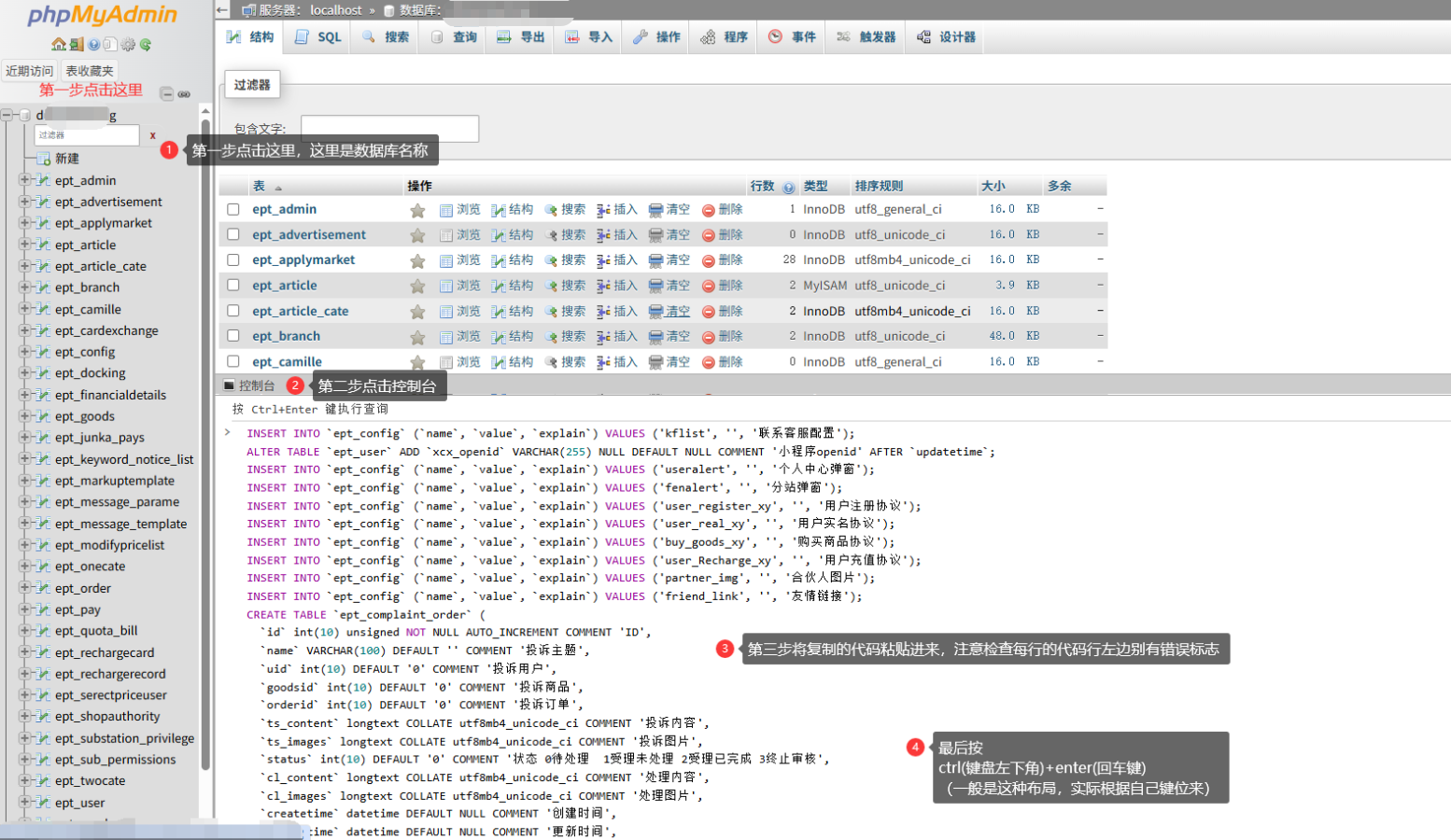The width and height of the screenshot is (1451, 840).
Task: Click back arrow at top of main panel
Action: click(x=222, y=10)
